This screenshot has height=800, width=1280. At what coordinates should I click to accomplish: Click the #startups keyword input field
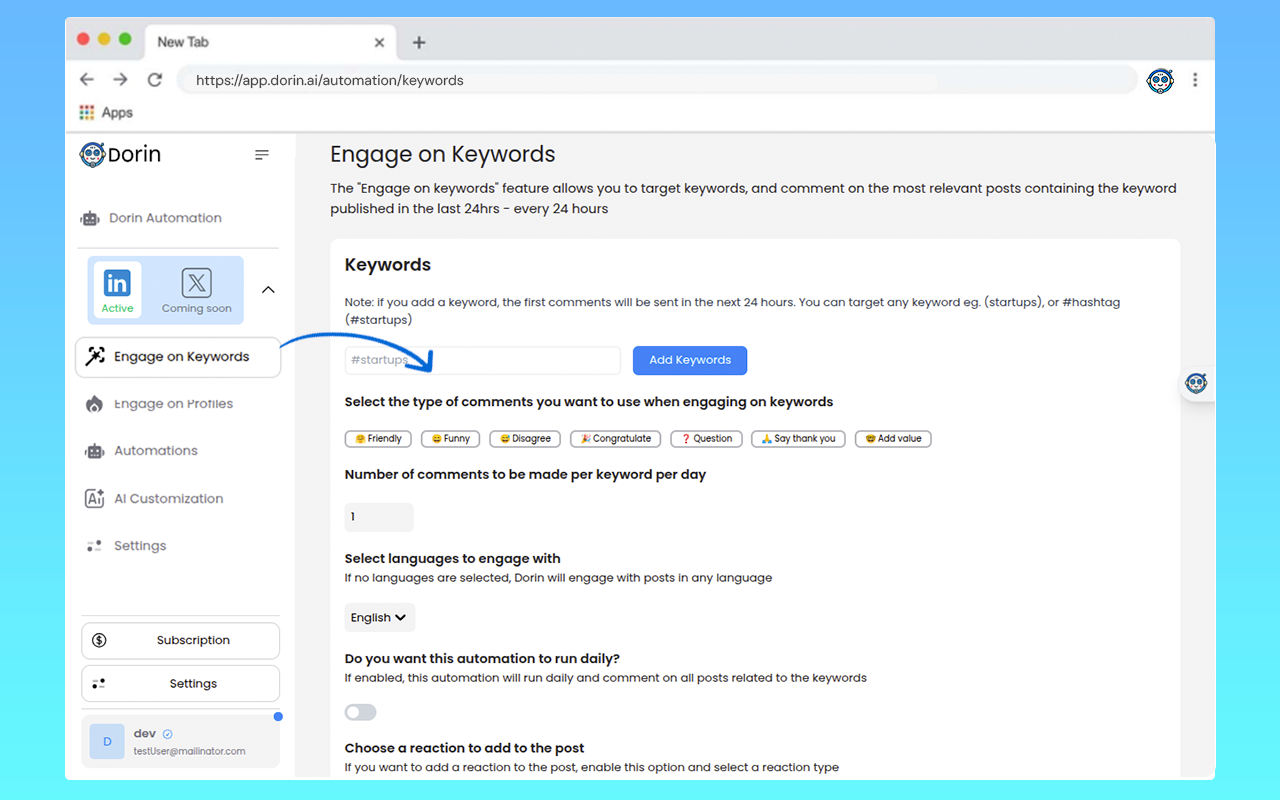pos(483,360)
